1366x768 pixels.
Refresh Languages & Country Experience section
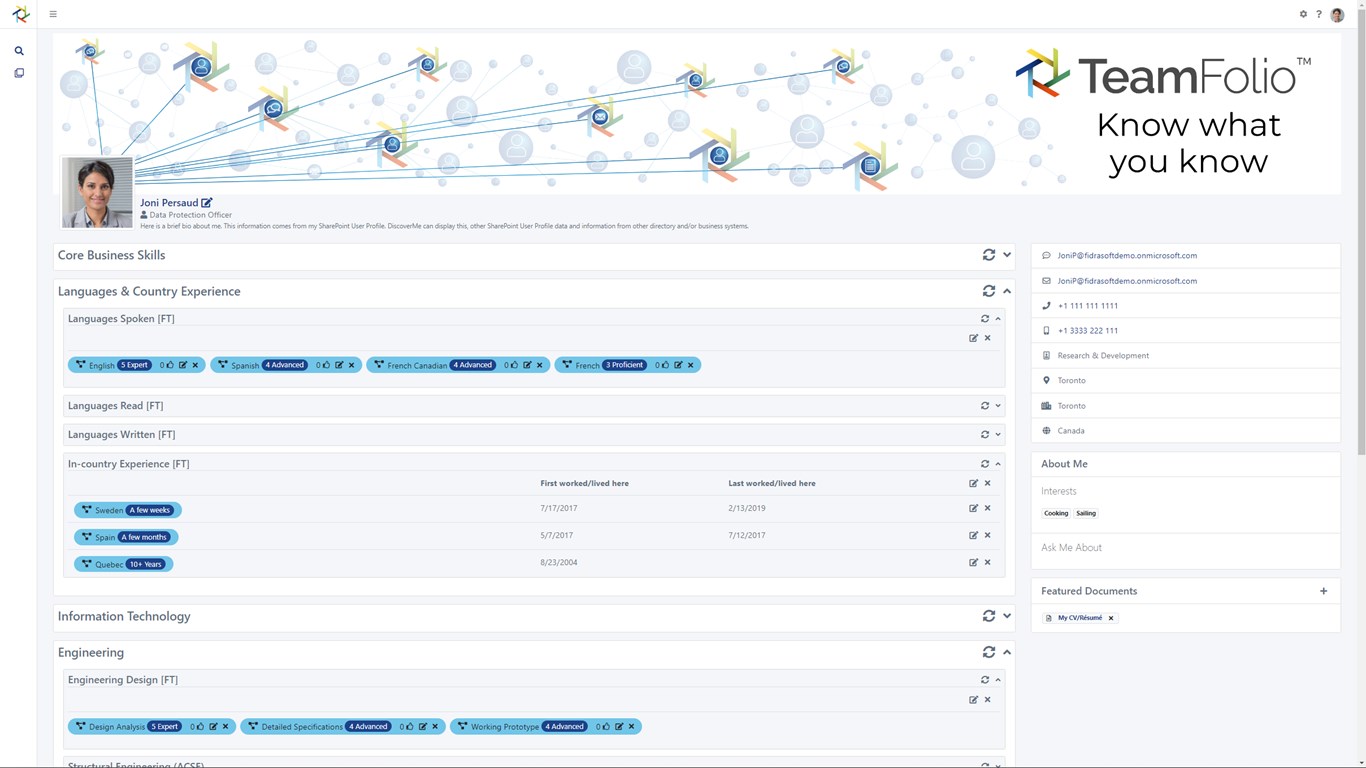(x=989, y=291)
